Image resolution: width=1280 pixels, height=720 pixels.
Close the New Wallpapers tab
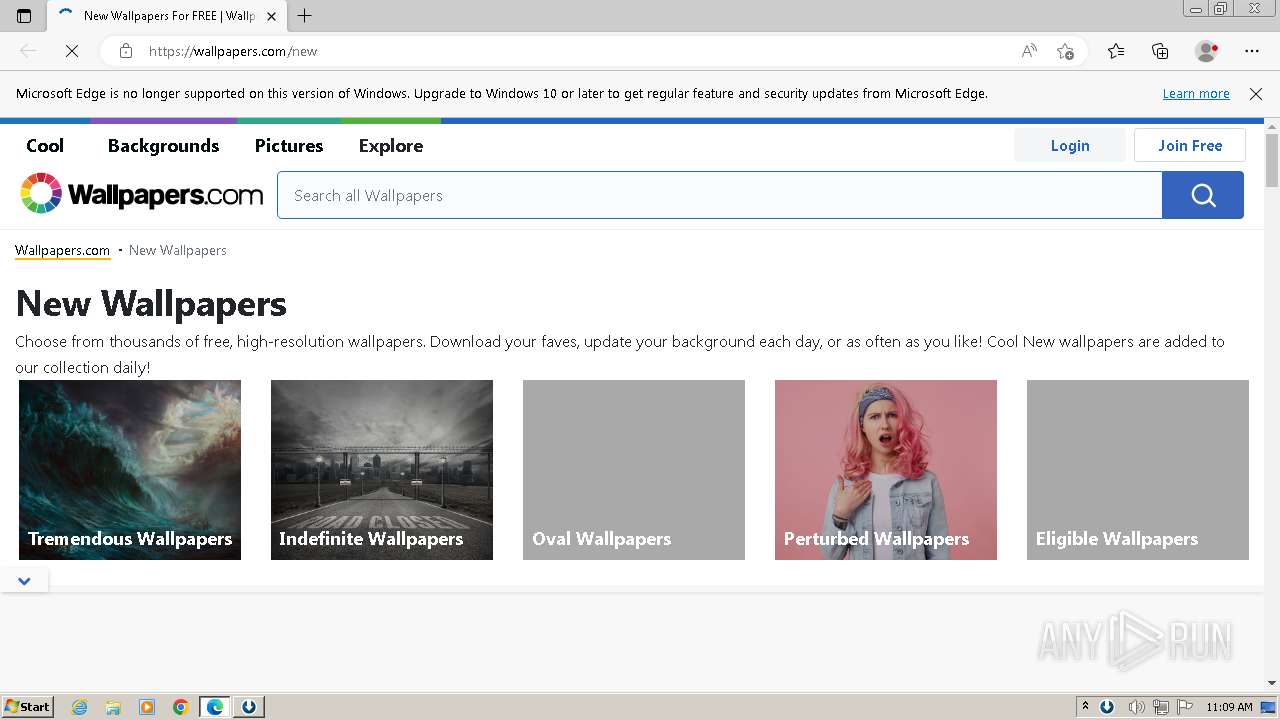(271, 16)
